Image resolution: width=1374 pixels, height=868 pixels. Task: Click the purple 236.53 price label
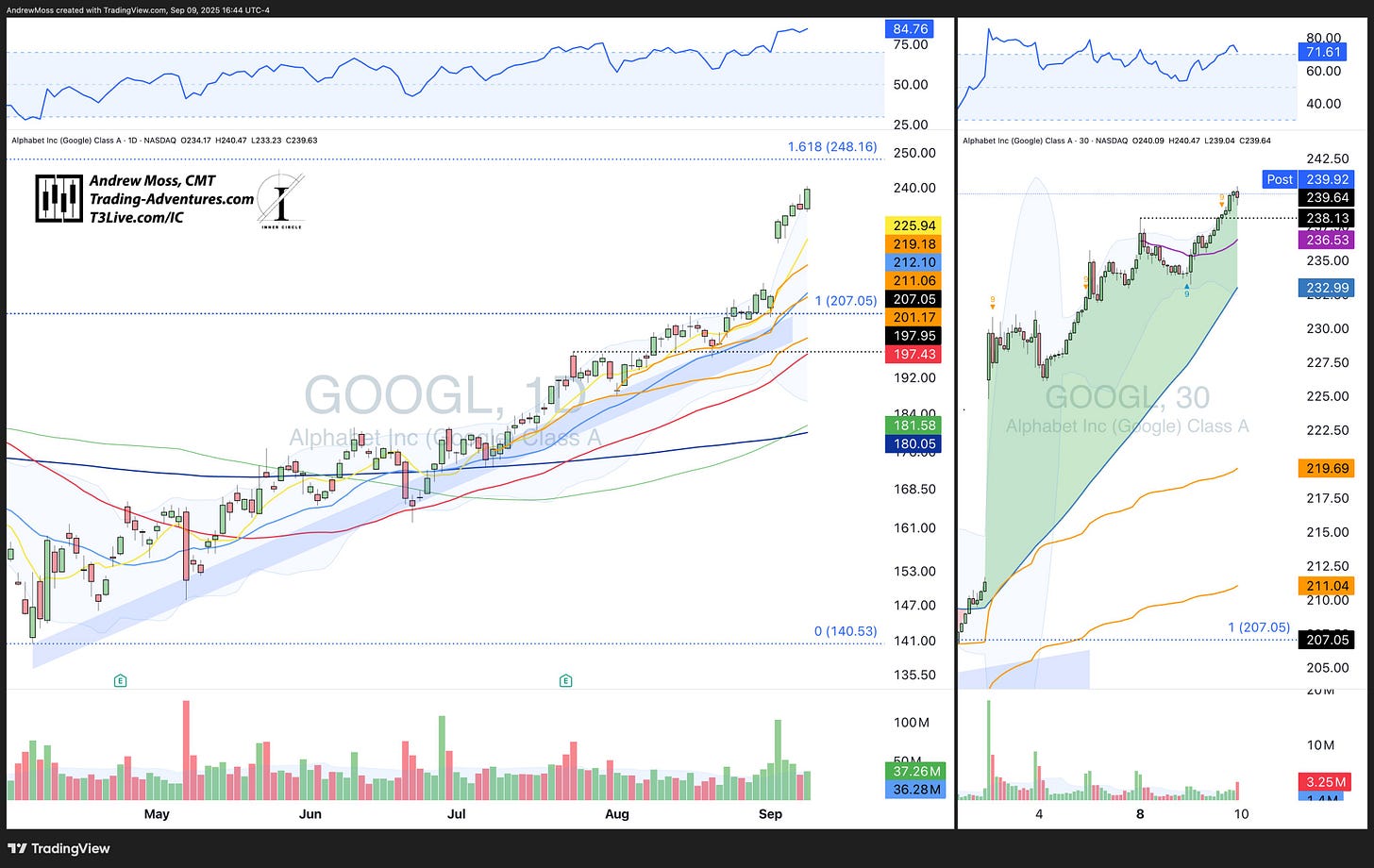(x=1326, y=241)
